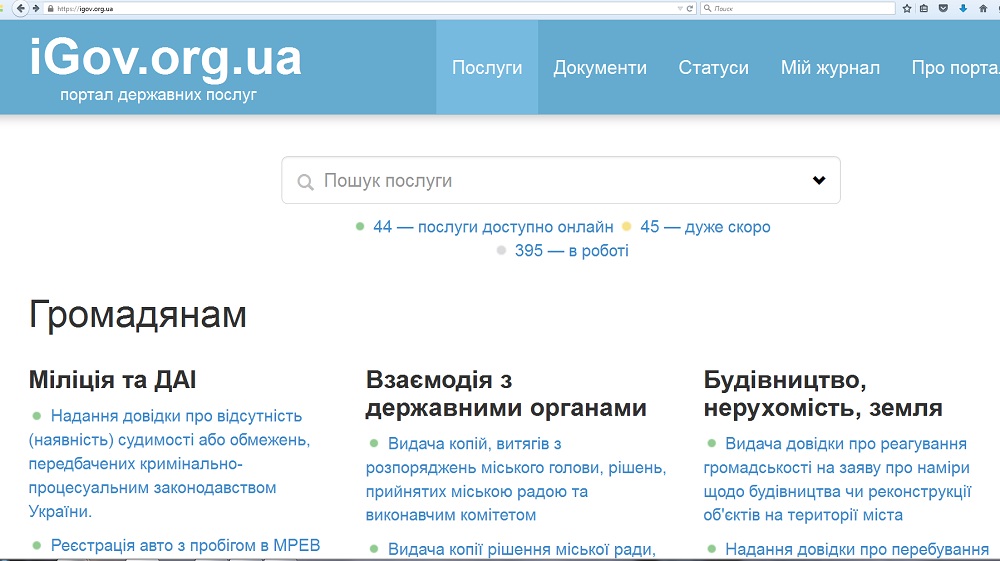Click the Пошук послуги search field
The height and width of the screenshot is (561, 1000).
click(x=560, y=181)
